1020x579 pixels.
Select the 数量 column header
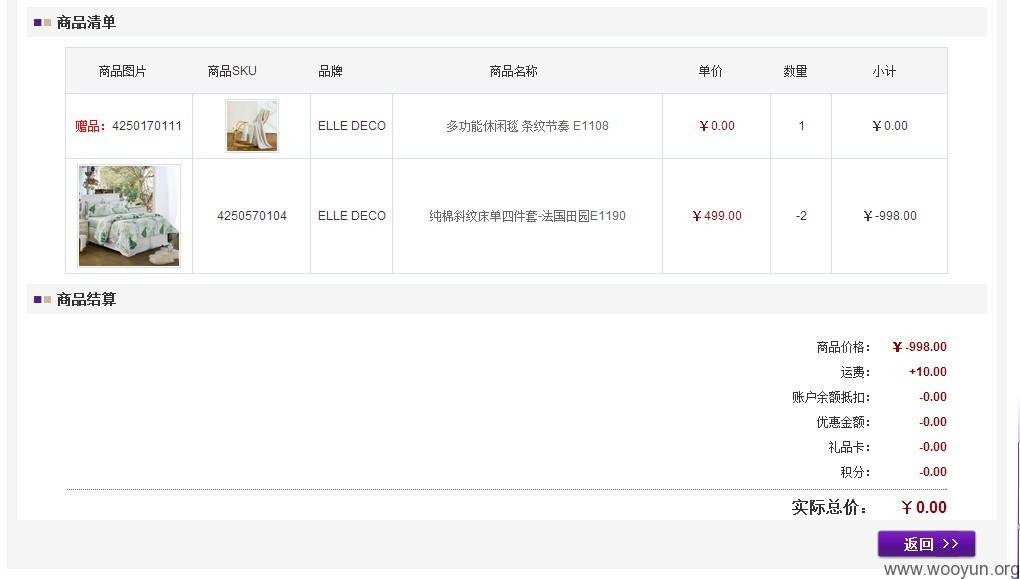(795, 71)
